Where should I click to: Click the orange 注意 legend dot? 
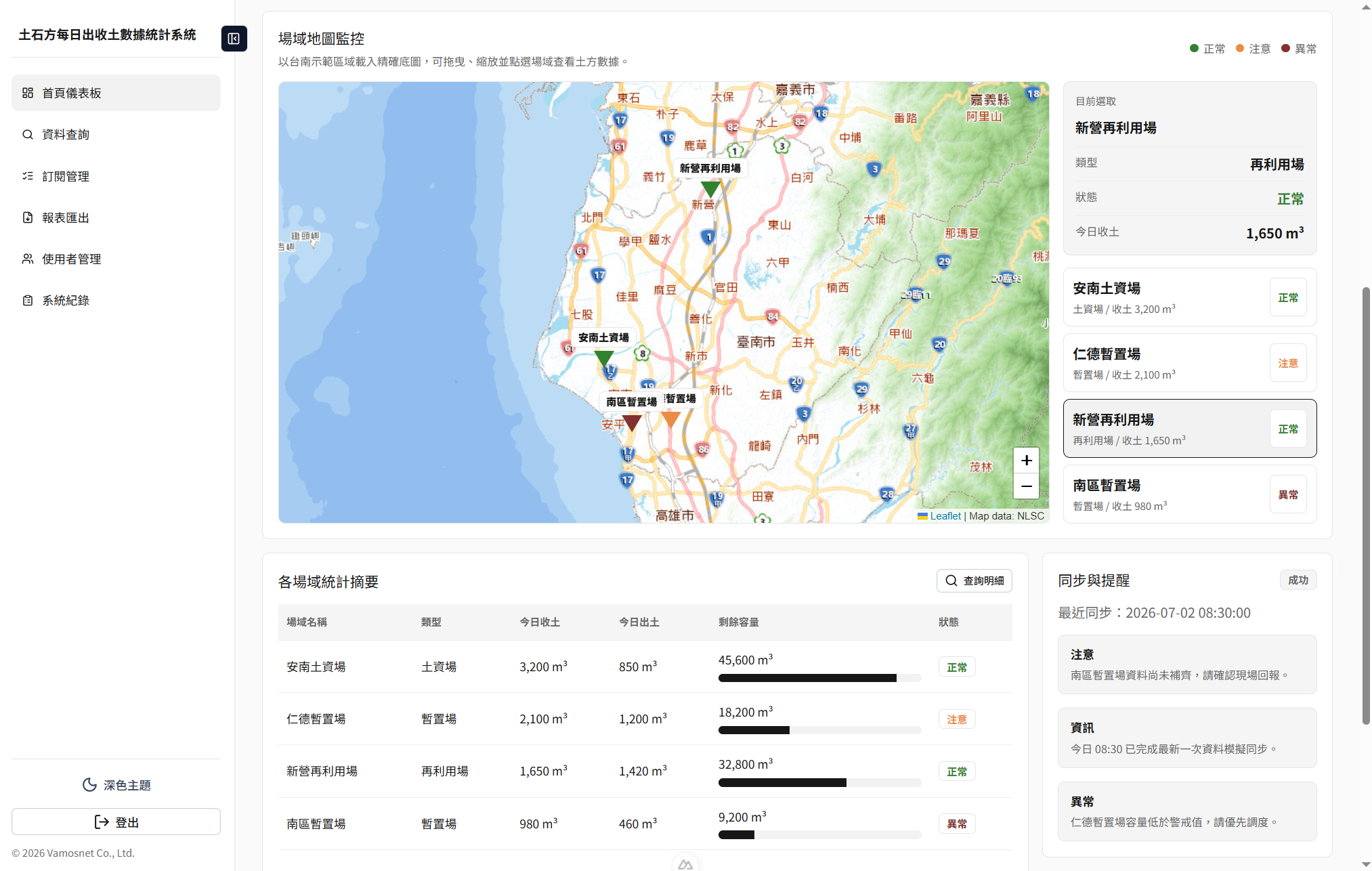tap(1240, 48)
